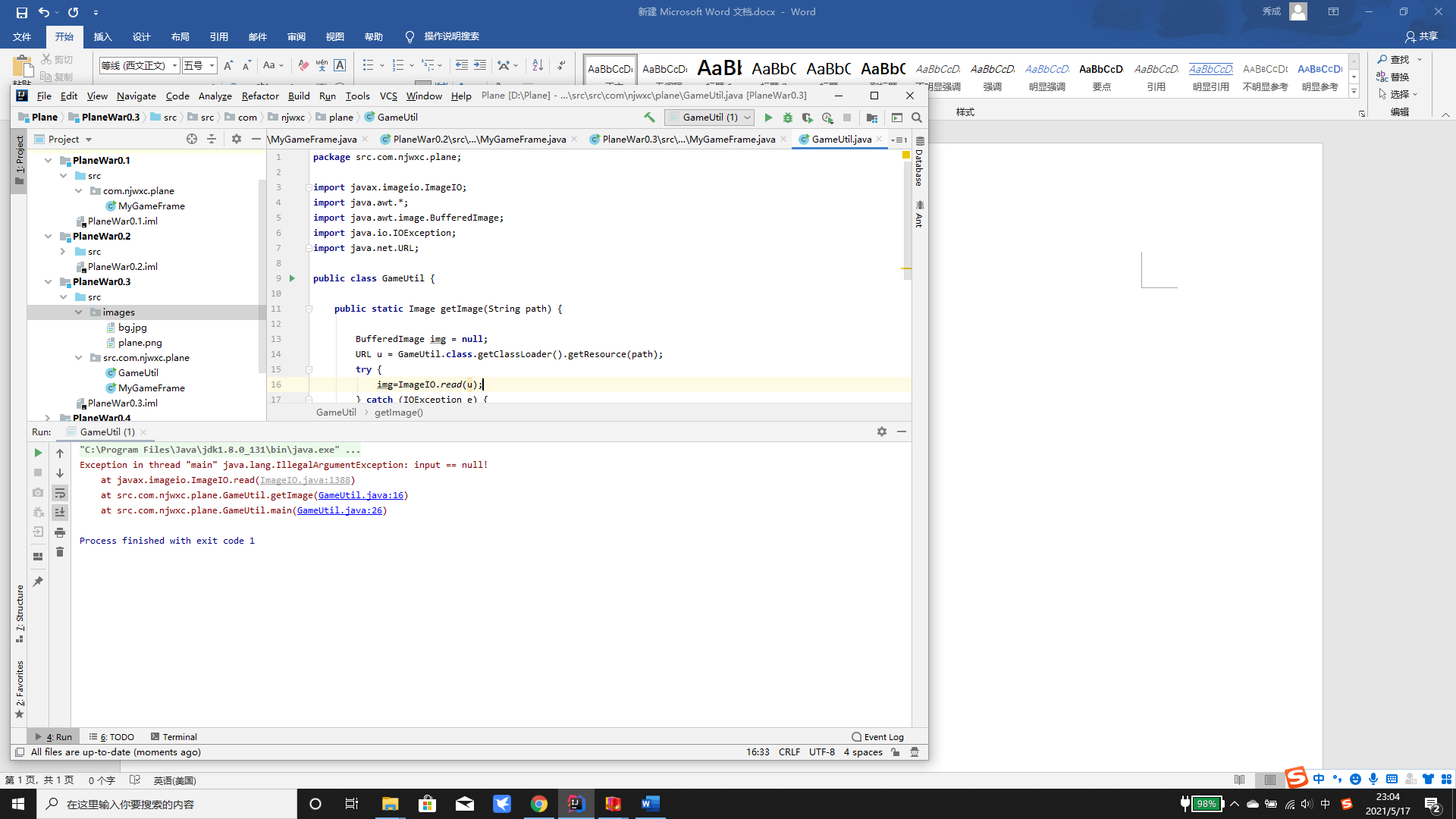Toggle scroll to end in console

click(x=60, y=513)
